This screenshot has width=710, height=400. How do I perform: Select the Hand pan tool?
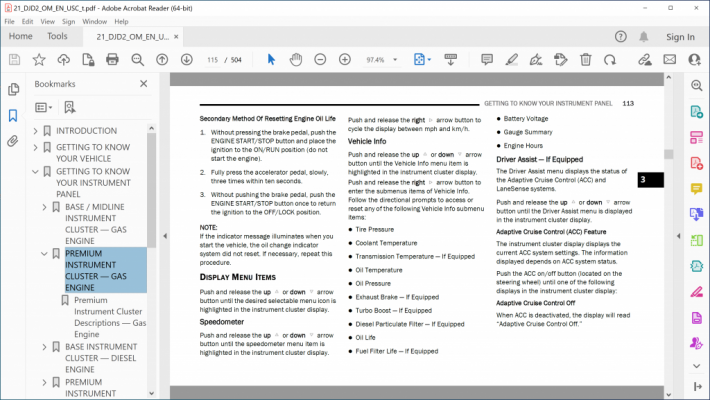click(x=296, y=59)
